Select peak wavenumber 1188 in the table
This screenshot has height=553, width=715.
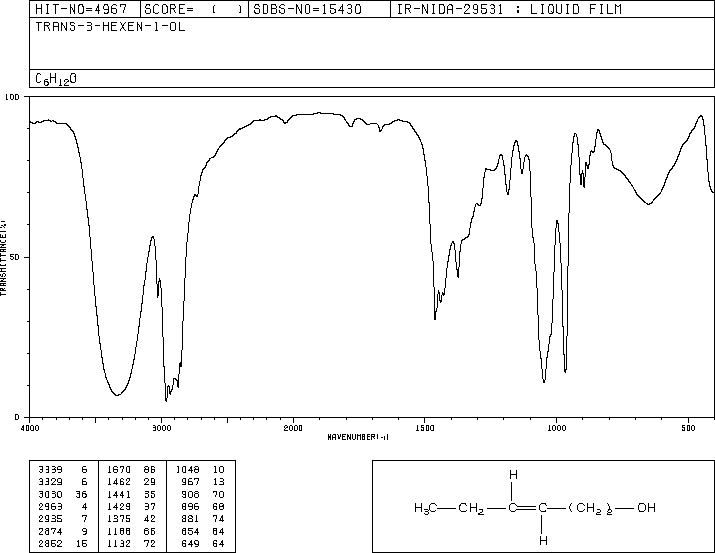click(x=119, y=531)
